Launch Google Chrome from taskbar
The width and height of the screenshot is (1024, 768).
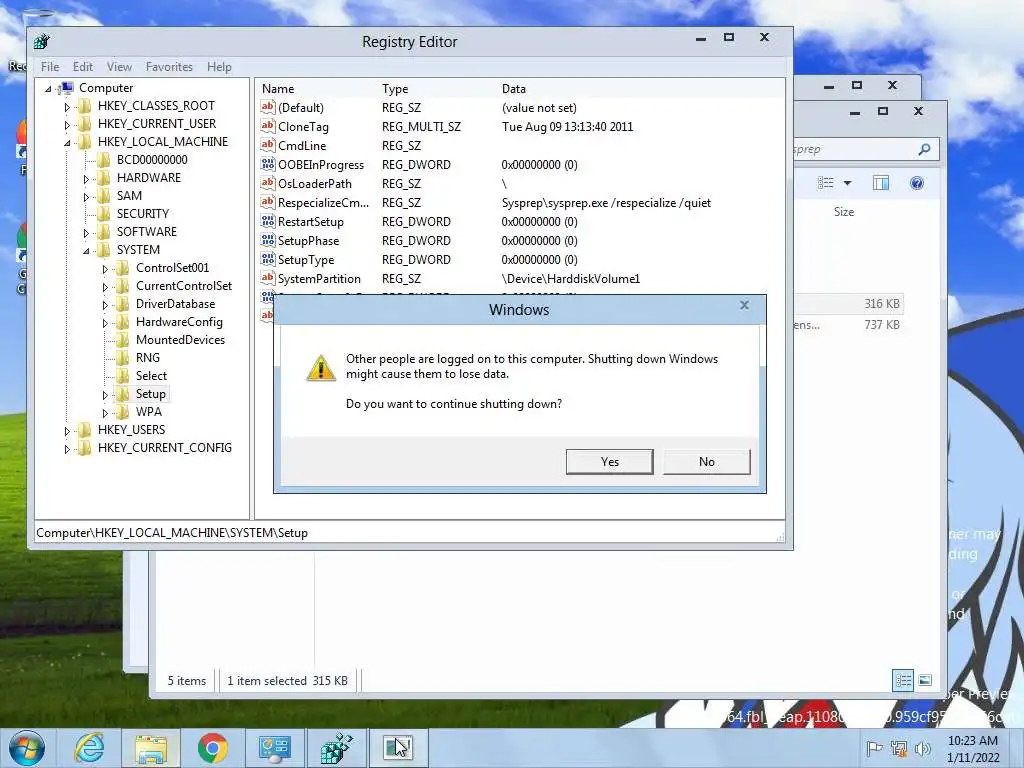pos(213,748)
